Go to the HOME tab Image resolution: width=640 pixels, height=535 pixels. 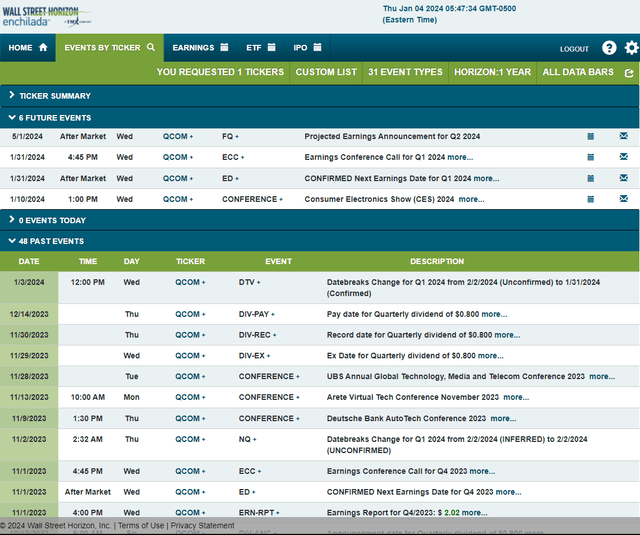pyautogui.click(x=28, y=48)
